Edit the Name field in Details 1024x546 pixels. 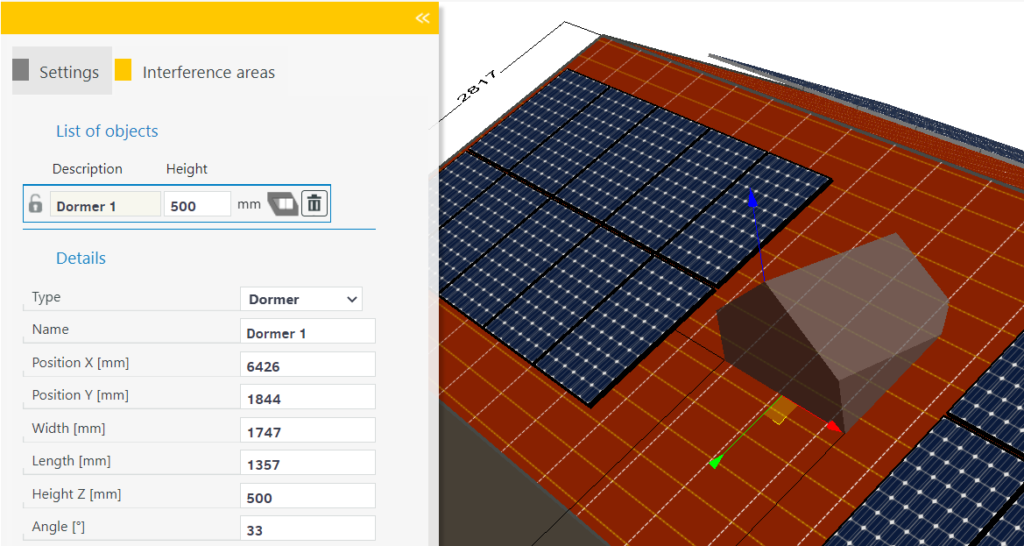pyautogui.click(x=307, y=333)
